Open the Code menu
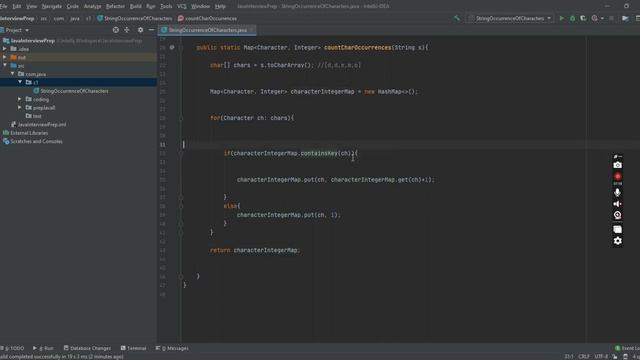The height and width of the screenshot is (360, 640). point(73,7)
